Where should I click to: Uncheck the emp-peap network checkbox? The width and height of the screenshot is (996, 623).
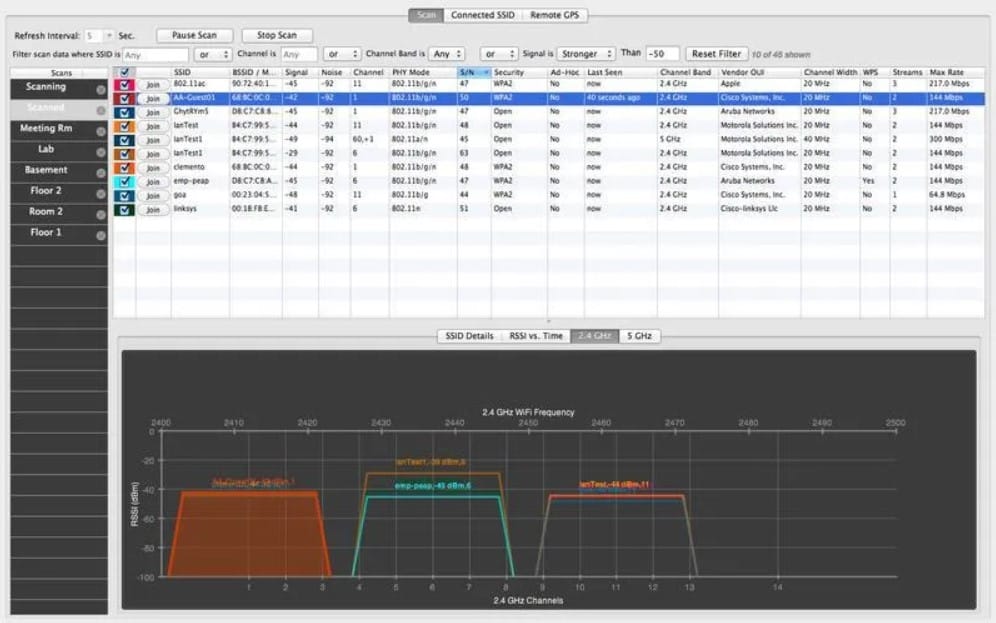124,182
